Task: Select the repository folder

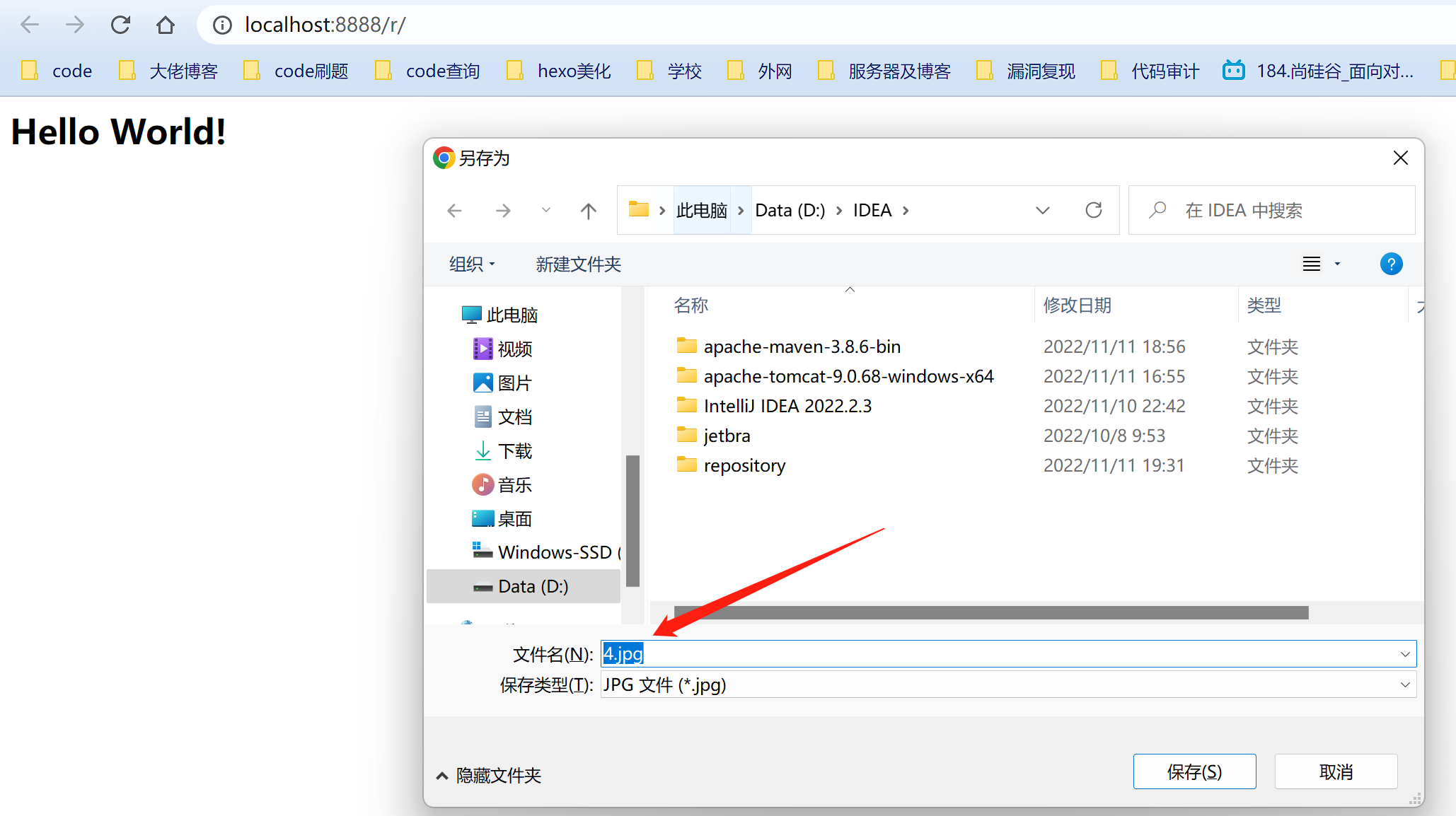Action: coord(731,465)
